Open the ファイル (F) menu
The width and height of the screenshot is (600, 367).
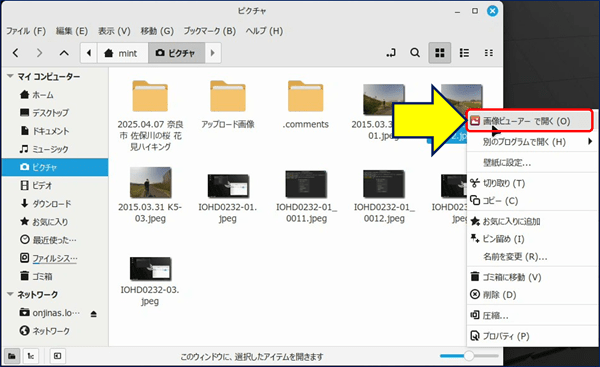26,31
